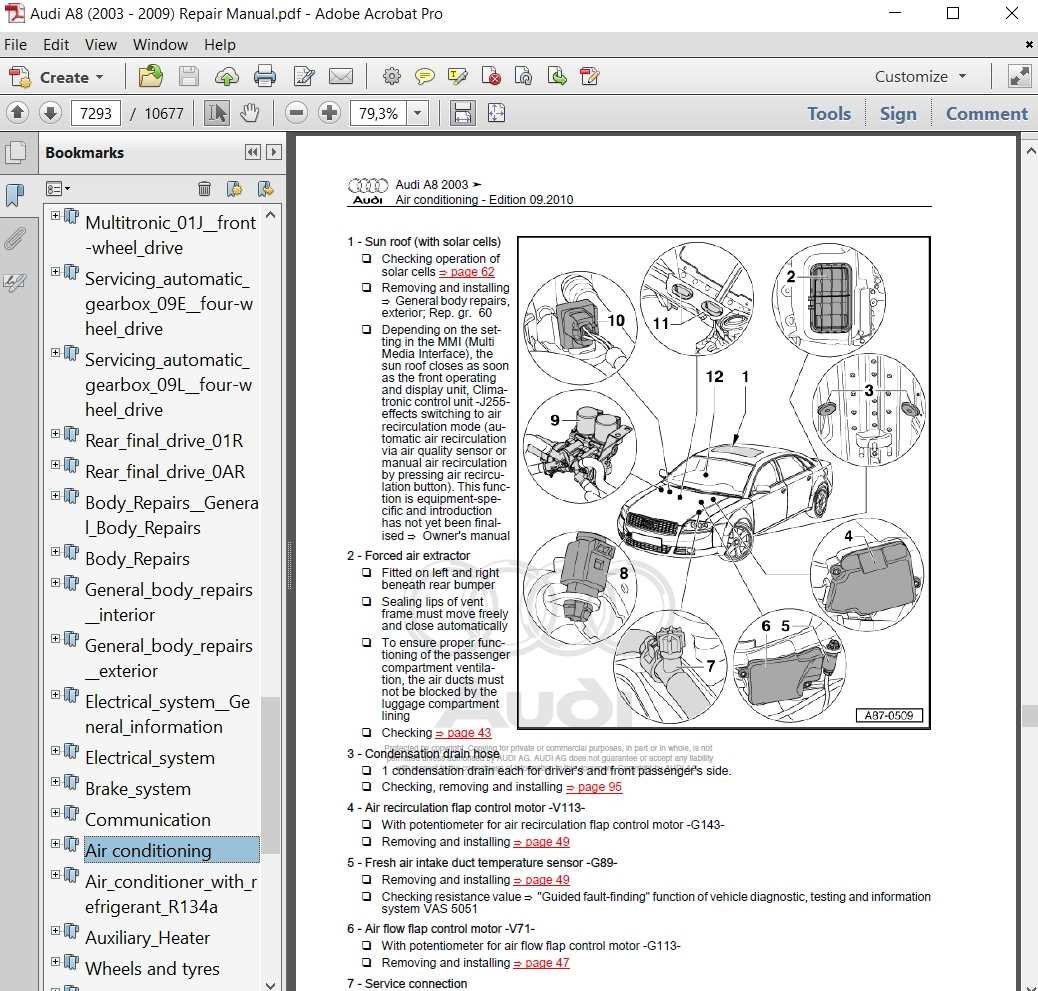Choose the Hand pan tool
Viewport: 1038px width, 991px height.
(x=250, y=113)
